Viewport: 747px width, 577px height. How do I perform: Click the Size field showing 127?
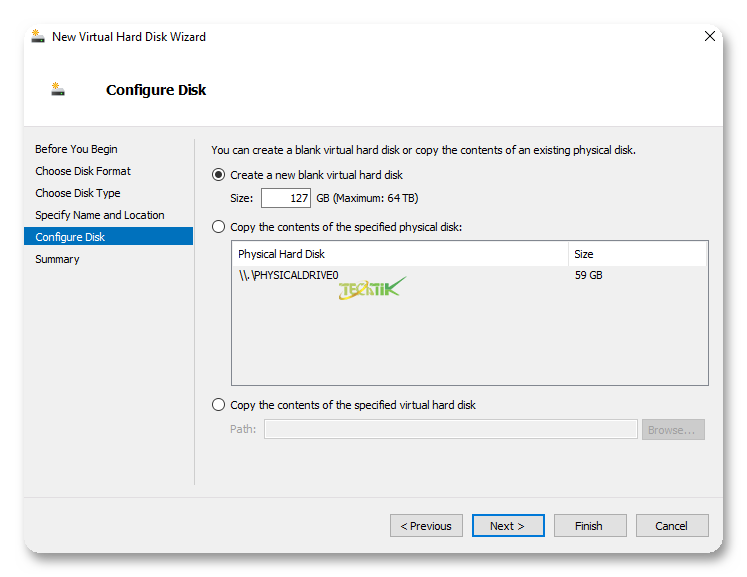click(x=285, y=198)
